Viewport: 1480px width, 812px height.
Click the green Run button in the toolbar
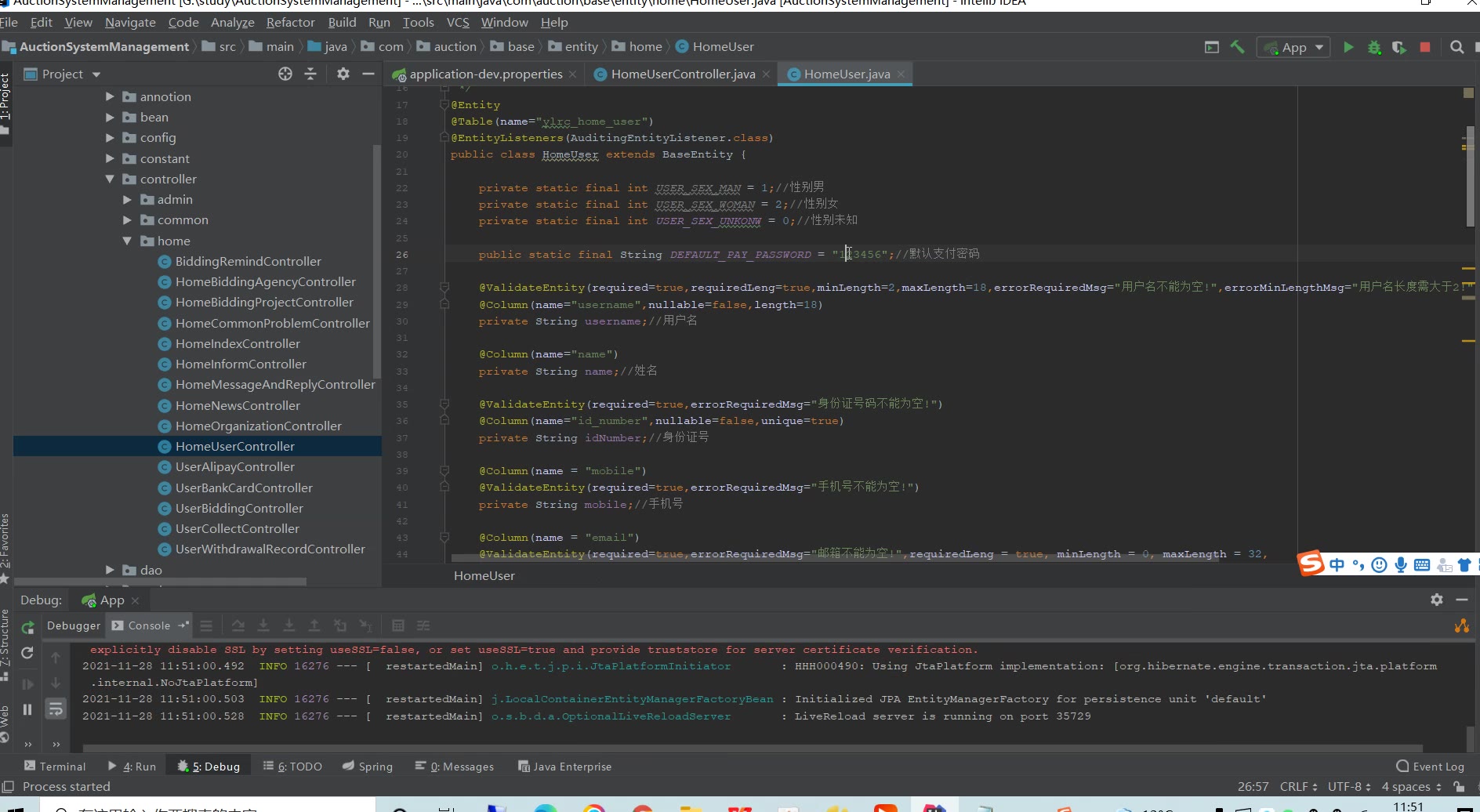pyautogui.click(x=1348, y=47)
